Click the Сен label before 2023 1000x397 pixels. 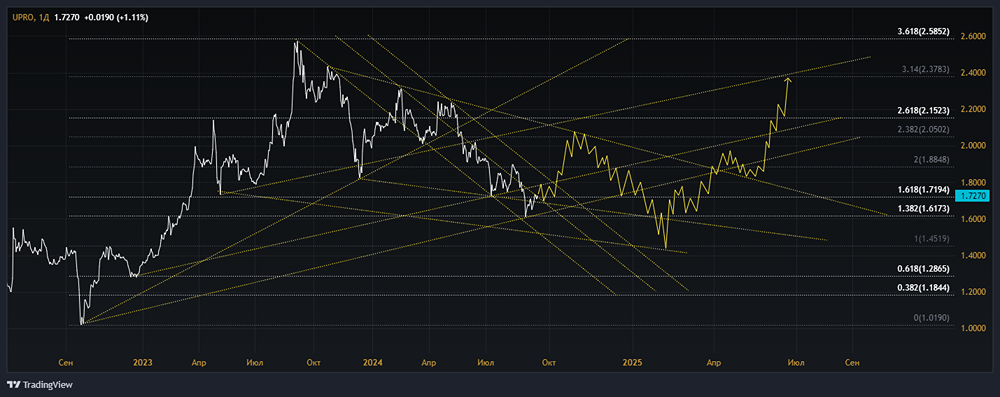65,363
